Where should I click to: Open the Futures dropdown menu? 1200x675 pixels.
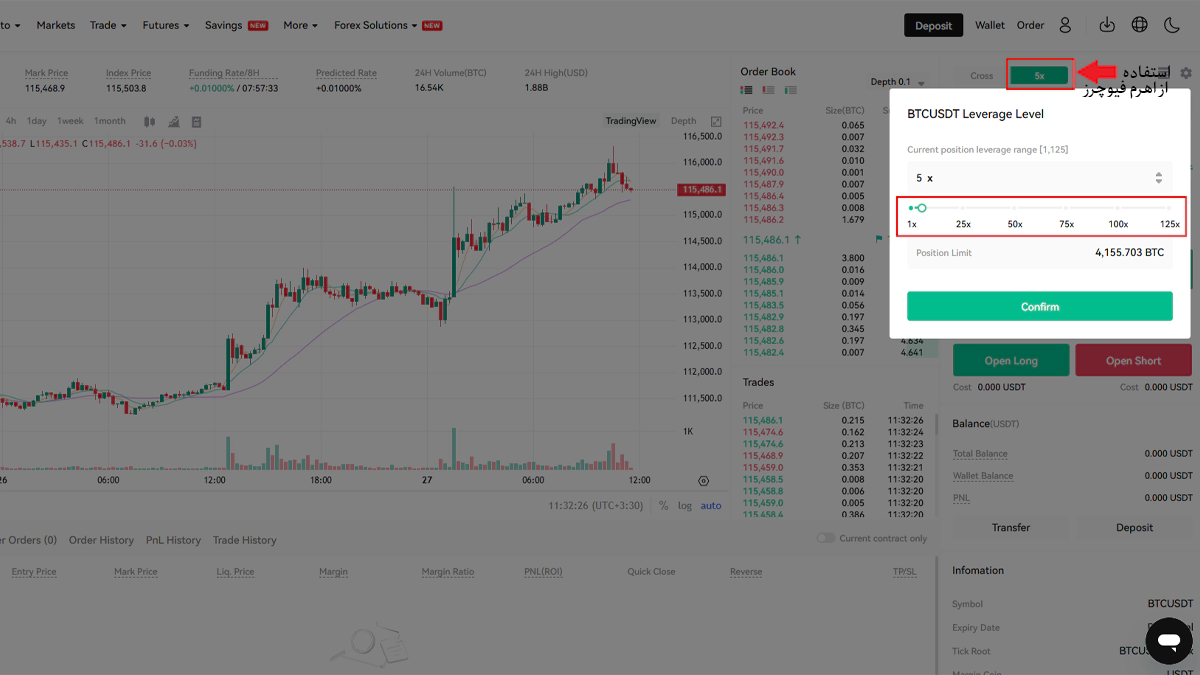tap(165, 25)
